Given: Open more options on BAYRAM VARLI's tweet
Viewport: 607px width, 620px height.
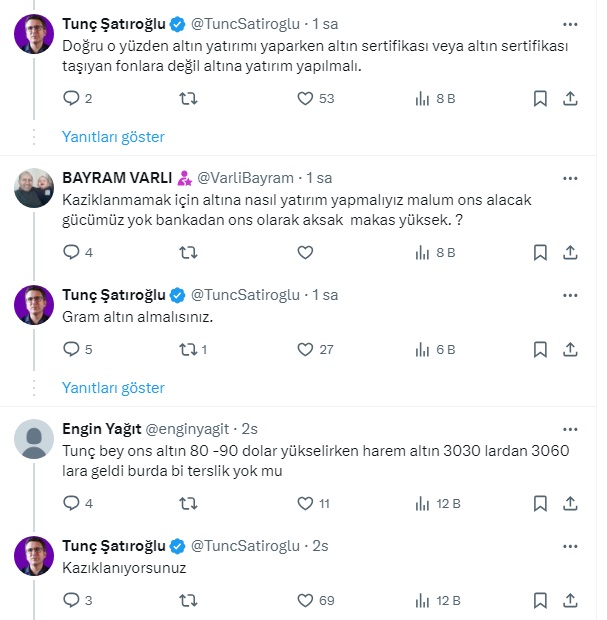Looking at the screenshot, I should click(x=570, y=178).
